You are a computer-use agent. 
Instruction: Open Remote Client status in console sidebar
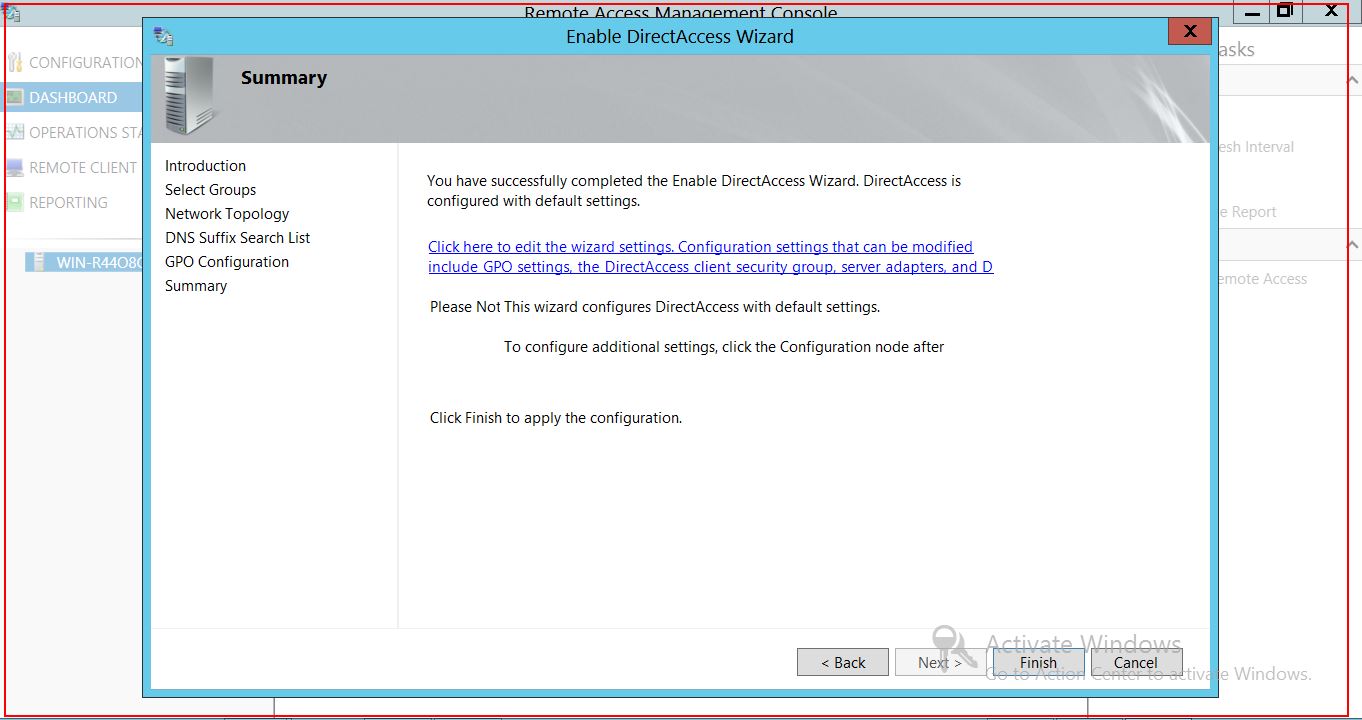click(83, 167)
